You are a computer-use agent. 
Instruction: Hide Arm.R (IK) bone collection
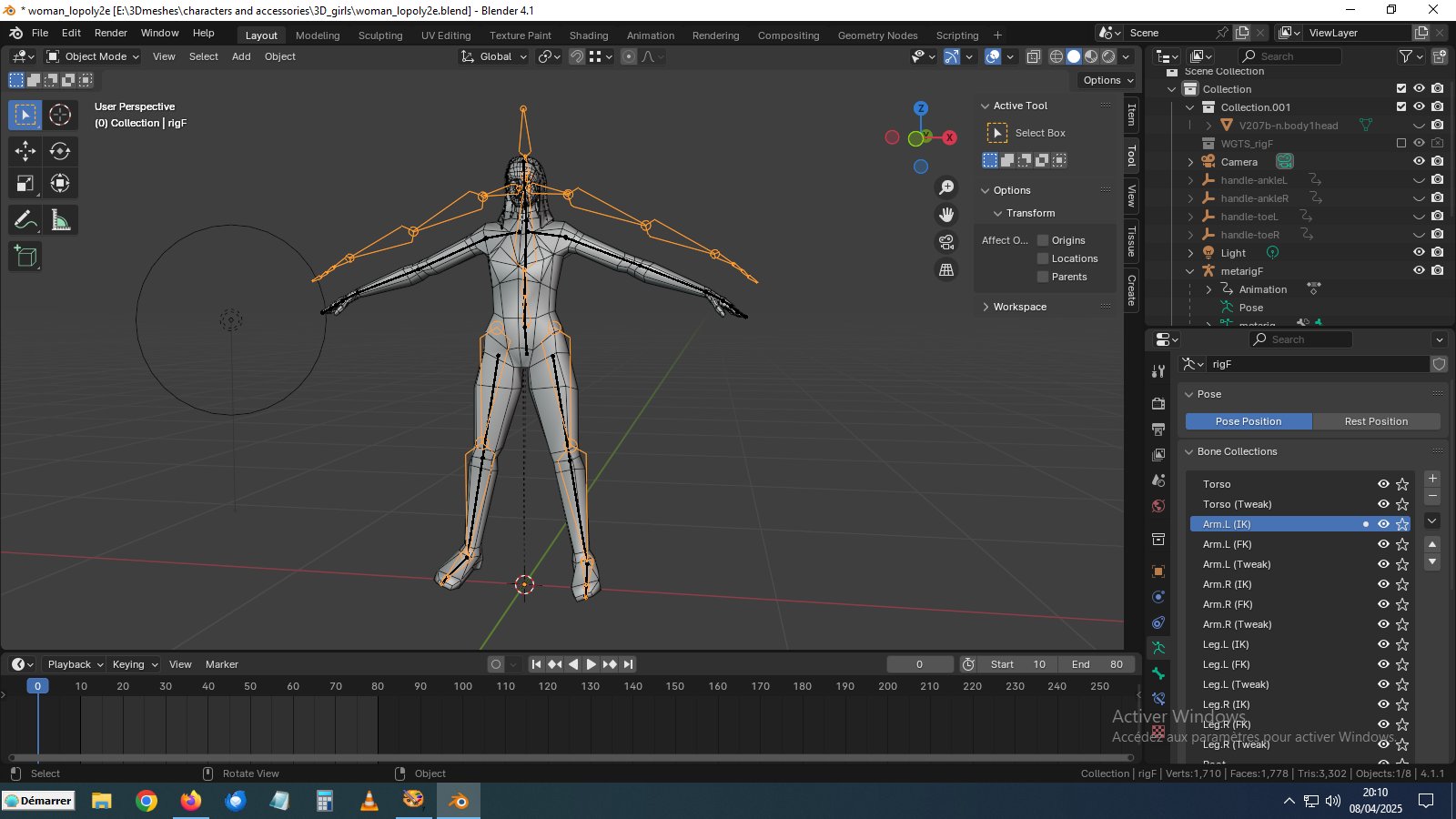[x=1383, y=584]
